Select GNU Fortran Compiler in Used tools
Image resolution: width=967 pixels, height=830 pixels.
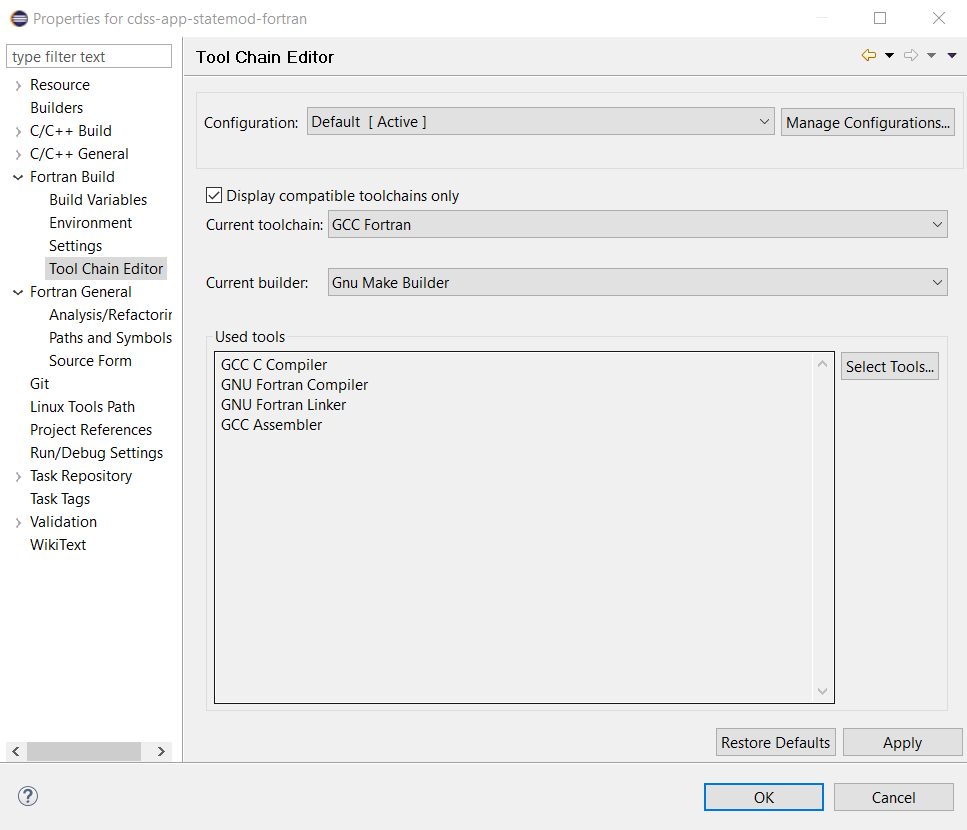tap(294, 385)
